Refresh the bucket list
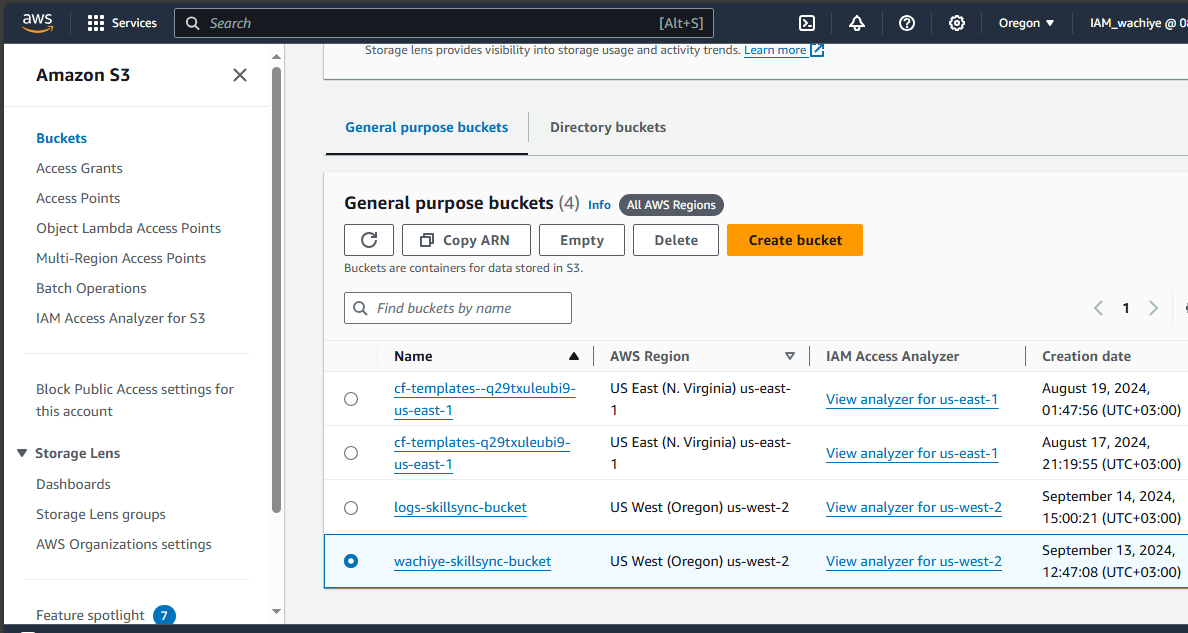Image resolution: width=1188 pixels, height=633 pixels. (369, 240)
